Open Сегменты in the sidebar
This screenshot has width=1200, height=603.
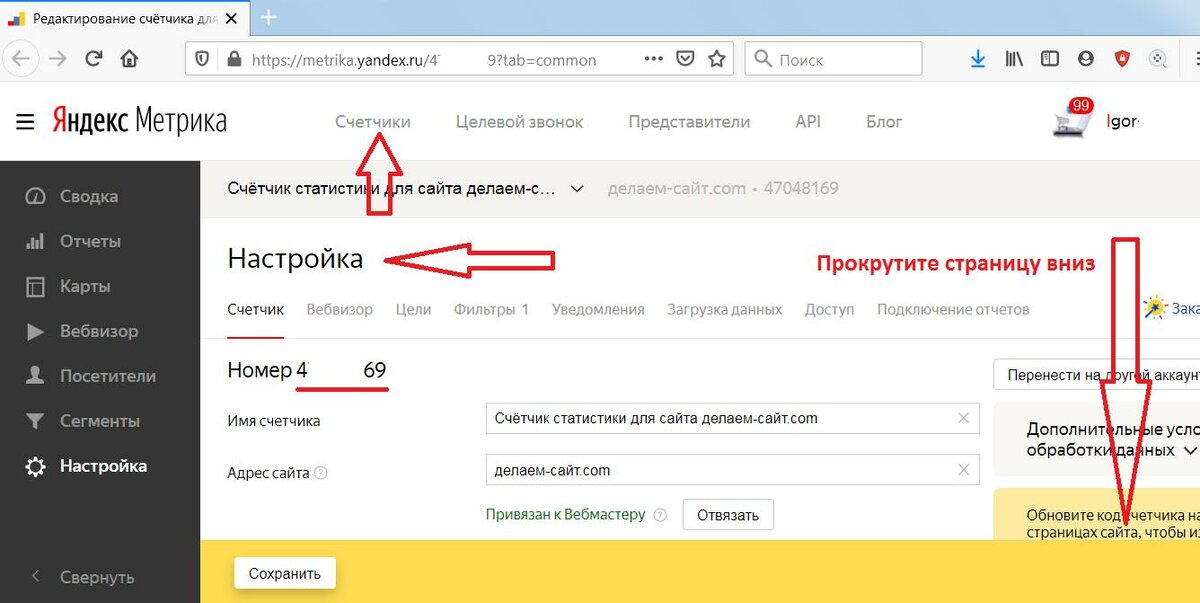click(99, 421)
